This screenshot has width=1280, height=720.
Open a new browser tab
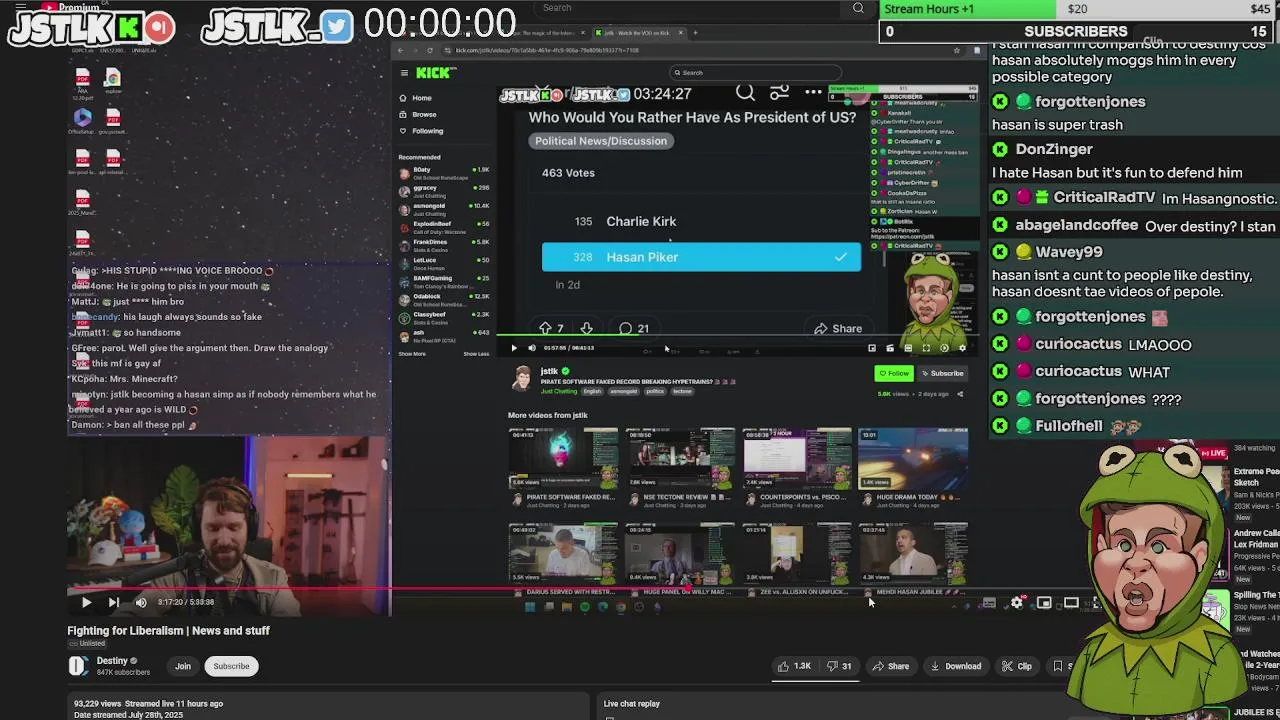tap(696, 33)
